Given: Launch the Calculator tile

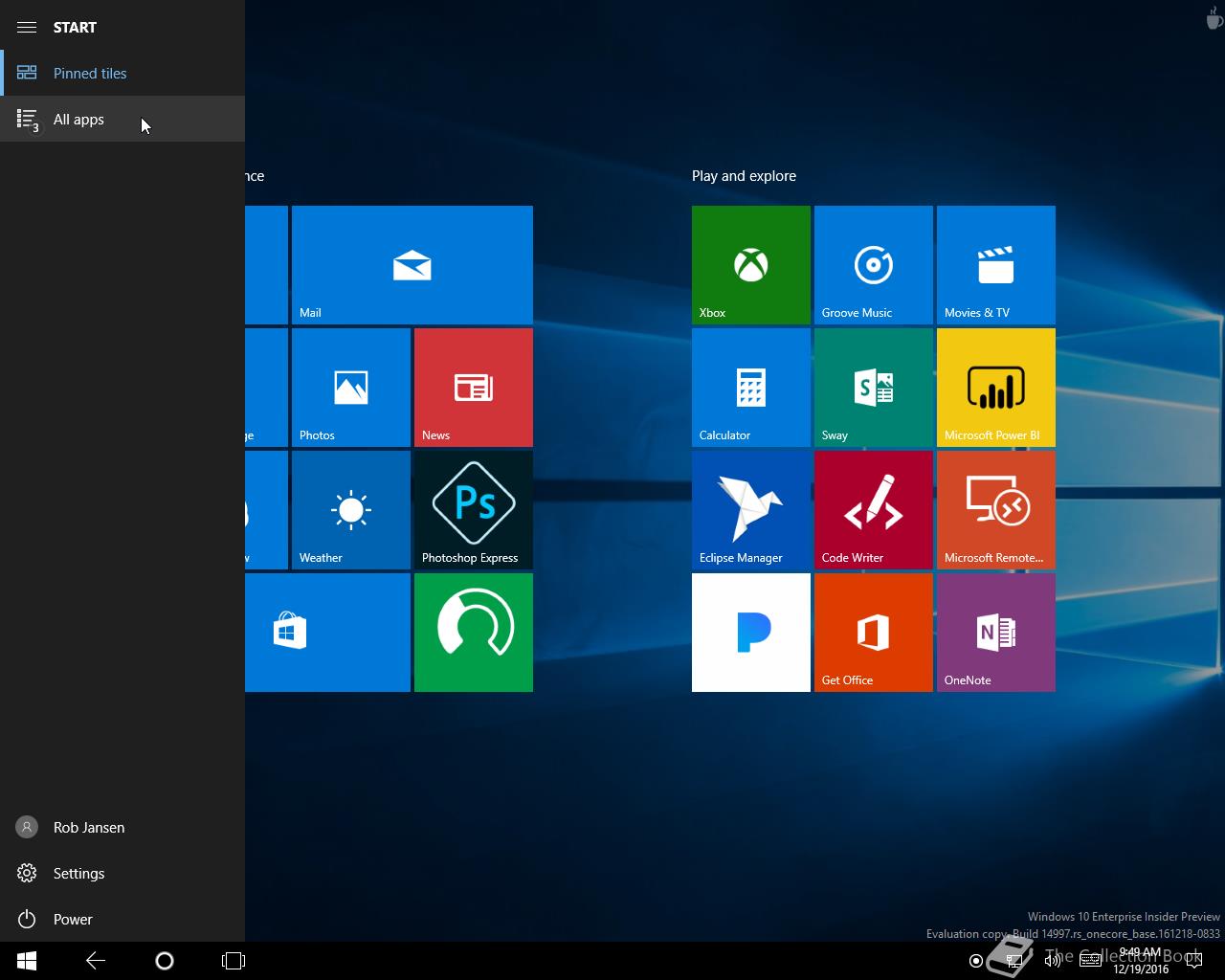Looking at the screenshot, I should tap(751, 388).
